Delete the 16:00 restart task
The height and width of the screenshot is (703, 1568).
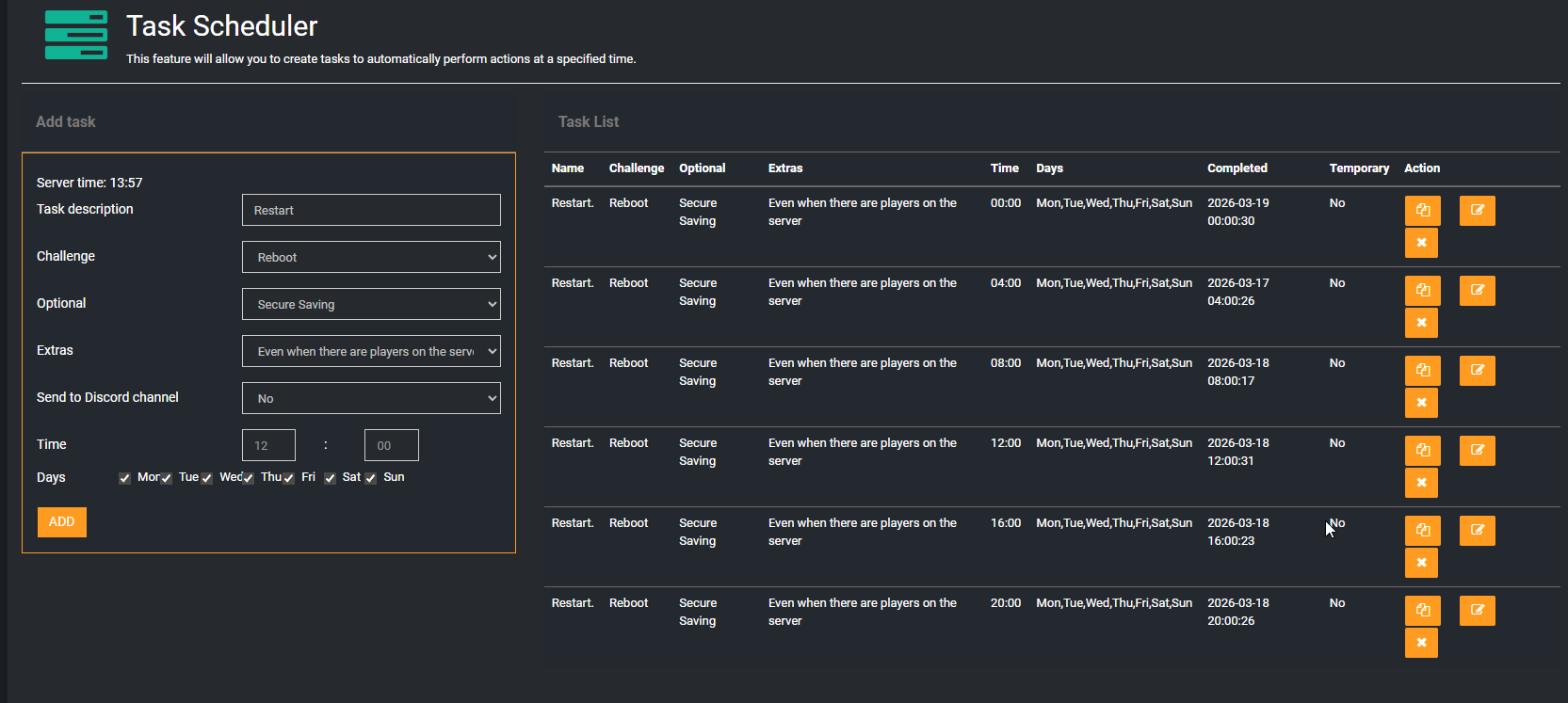(1421, 563)
